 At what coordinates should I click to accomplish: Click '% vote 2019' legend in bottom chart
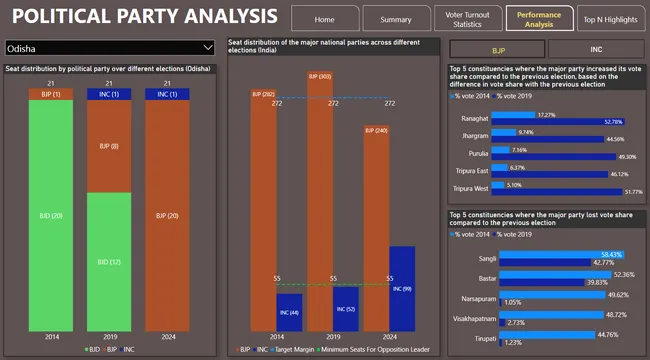[512, 234]
